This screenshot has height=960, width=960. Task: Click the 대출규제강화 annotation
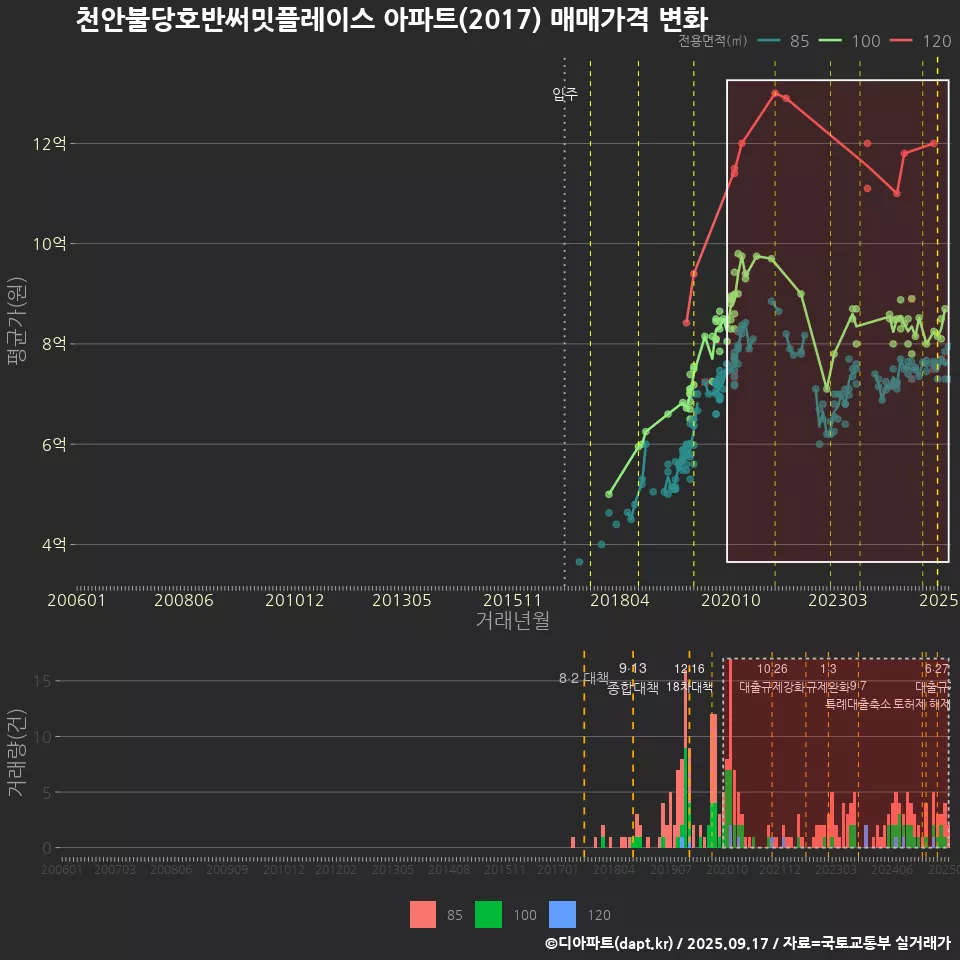[x=772, y=686]
